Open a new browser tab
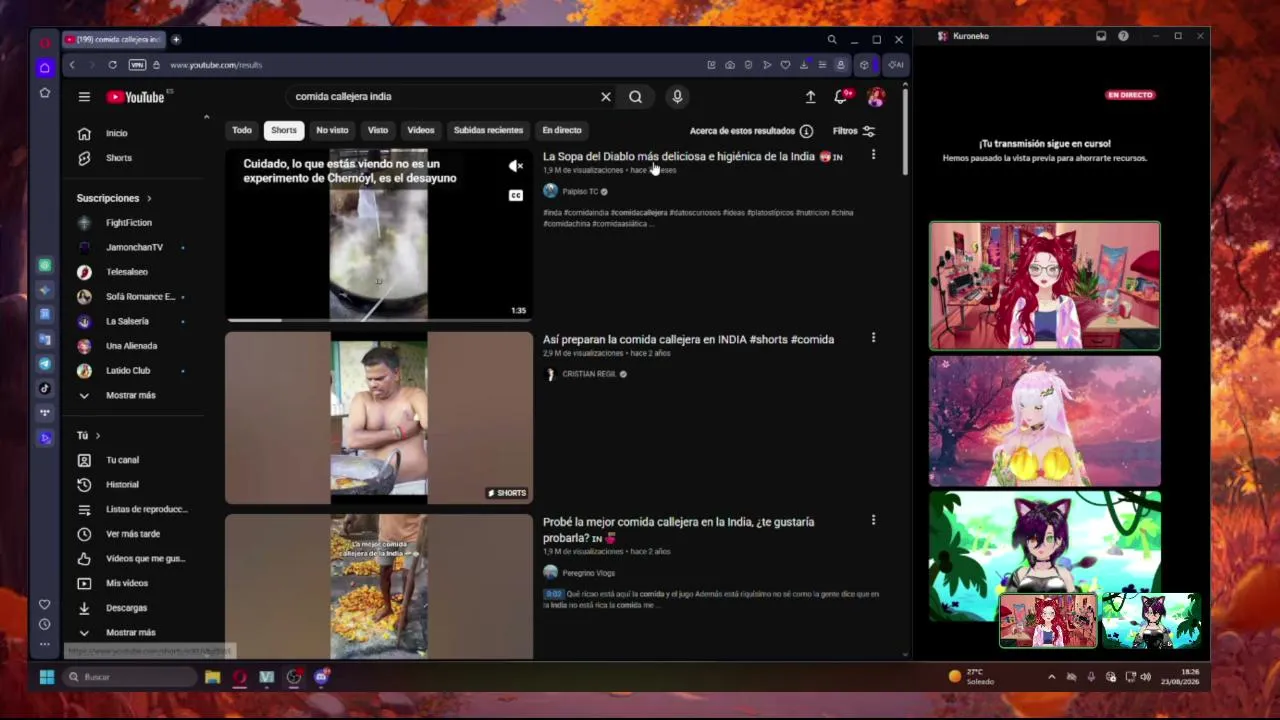1280x720 pixels. coord(176,40)
